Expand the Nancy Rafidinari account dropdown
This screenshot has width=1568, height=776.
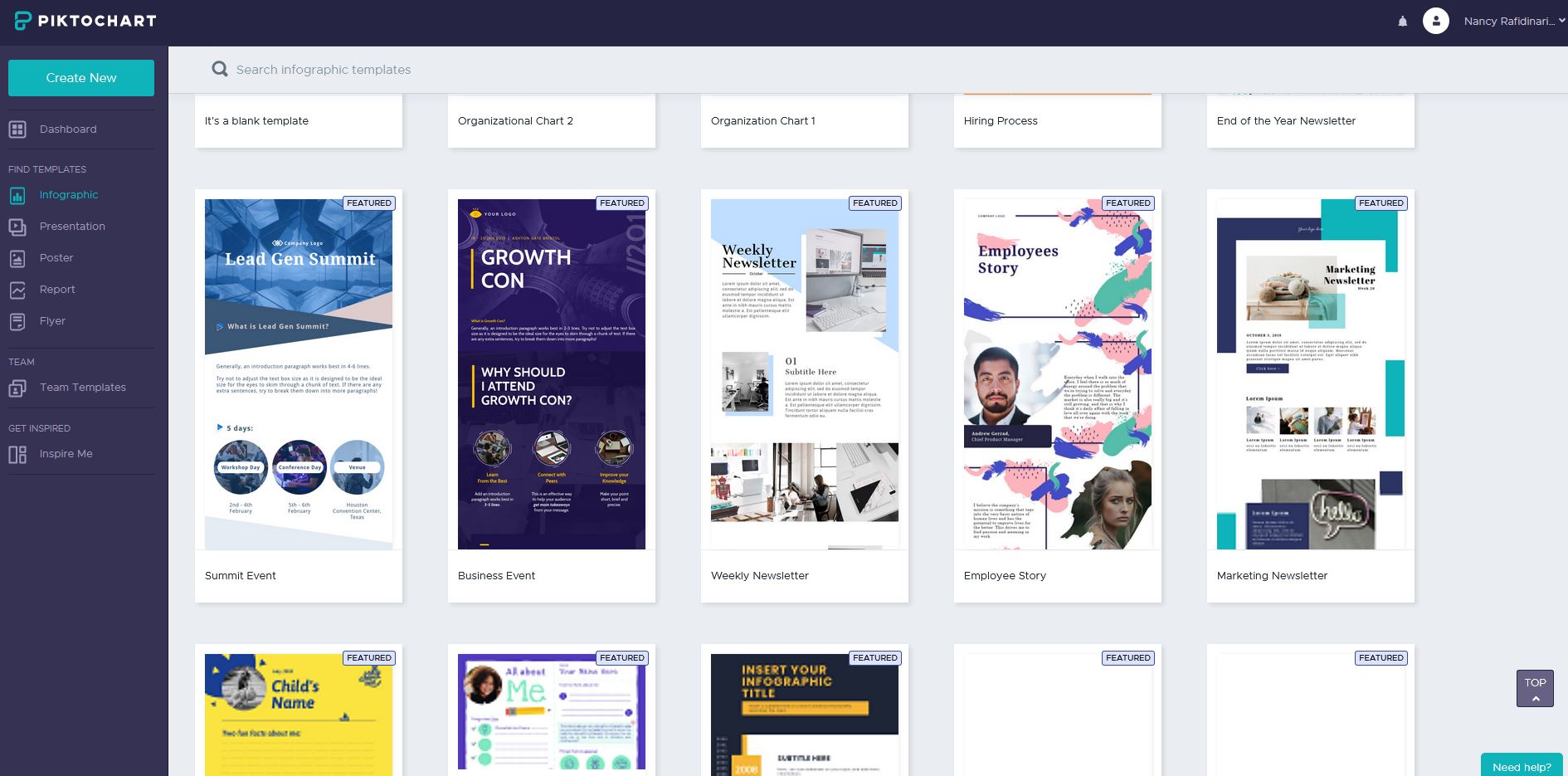coord(1514,21)
